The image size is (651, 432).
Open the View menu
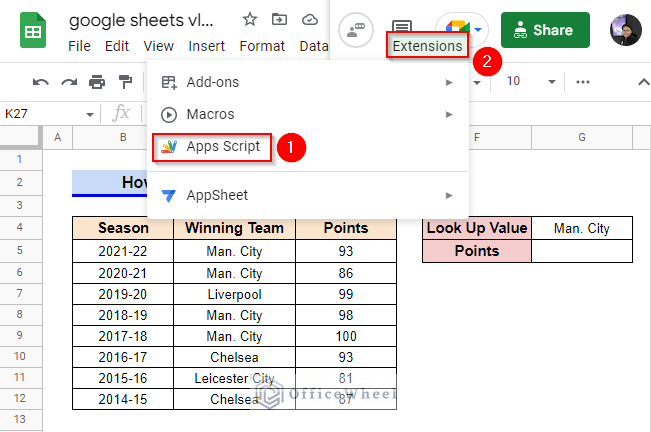tap(159, 46)
